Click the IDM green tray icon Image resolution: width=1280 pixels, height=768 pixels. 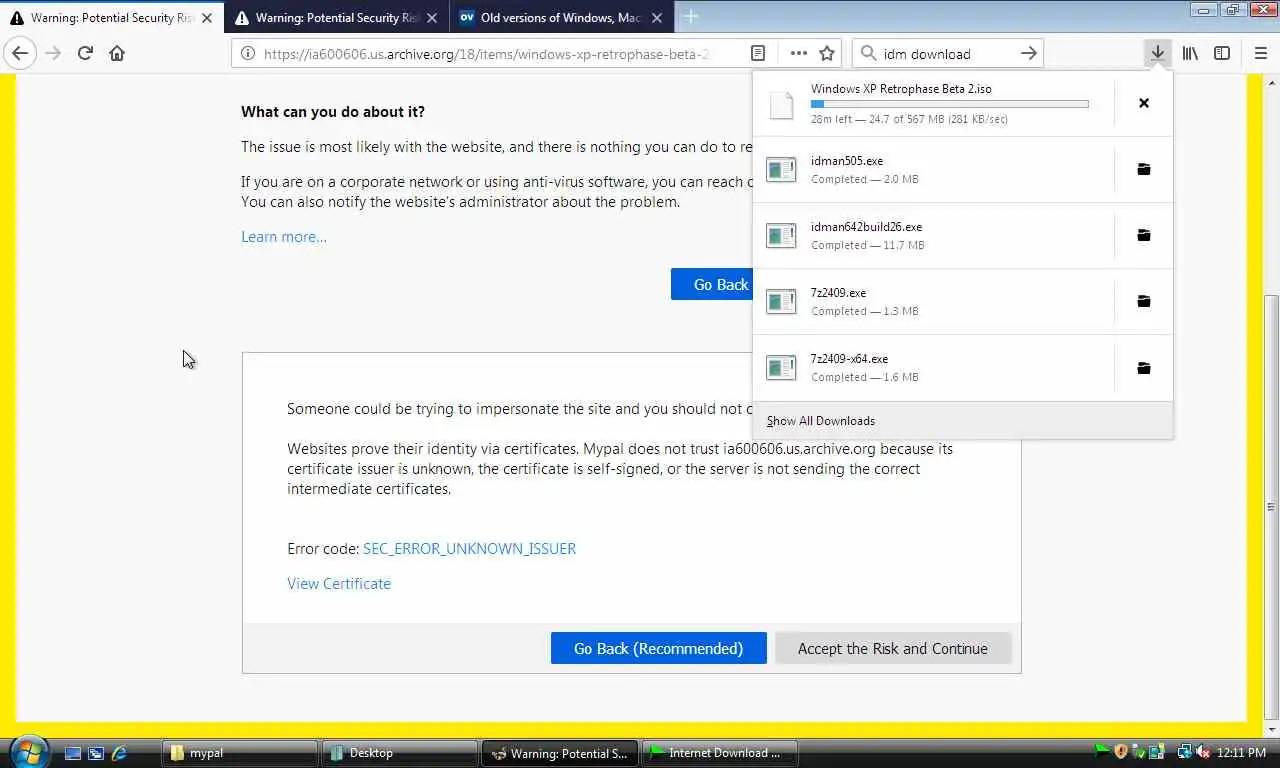tap(1103, 752)
